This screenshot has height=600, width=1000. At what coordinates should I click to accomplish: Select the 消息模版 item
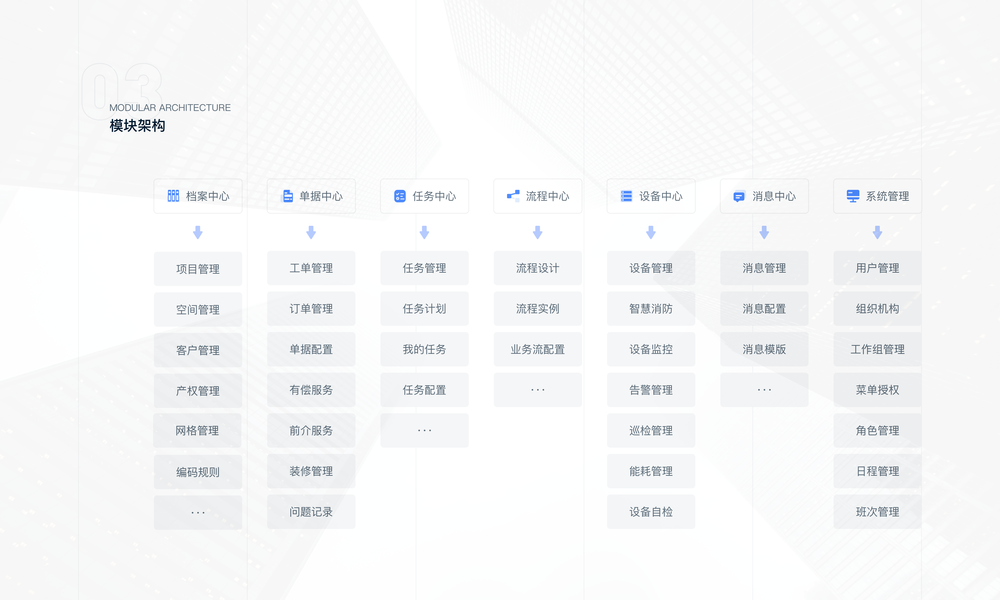[x=764, y=349]
